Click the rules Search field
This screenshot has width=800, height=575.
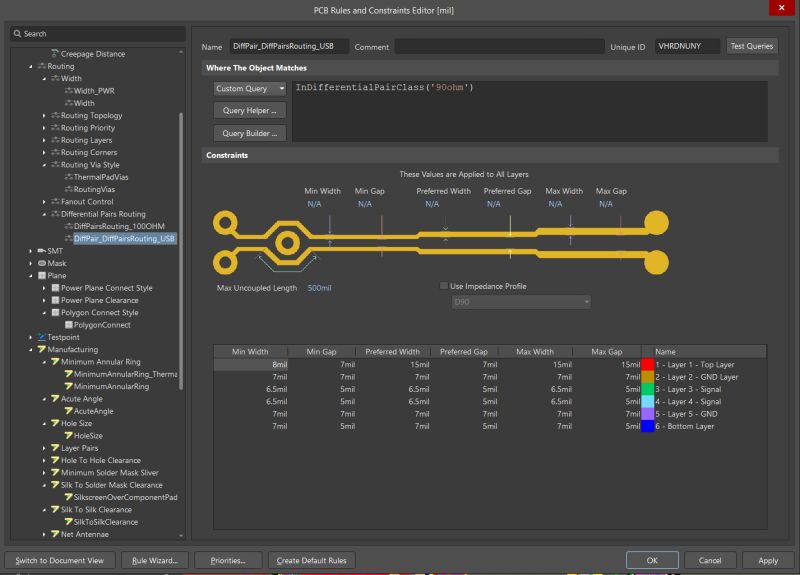[97, 34]
